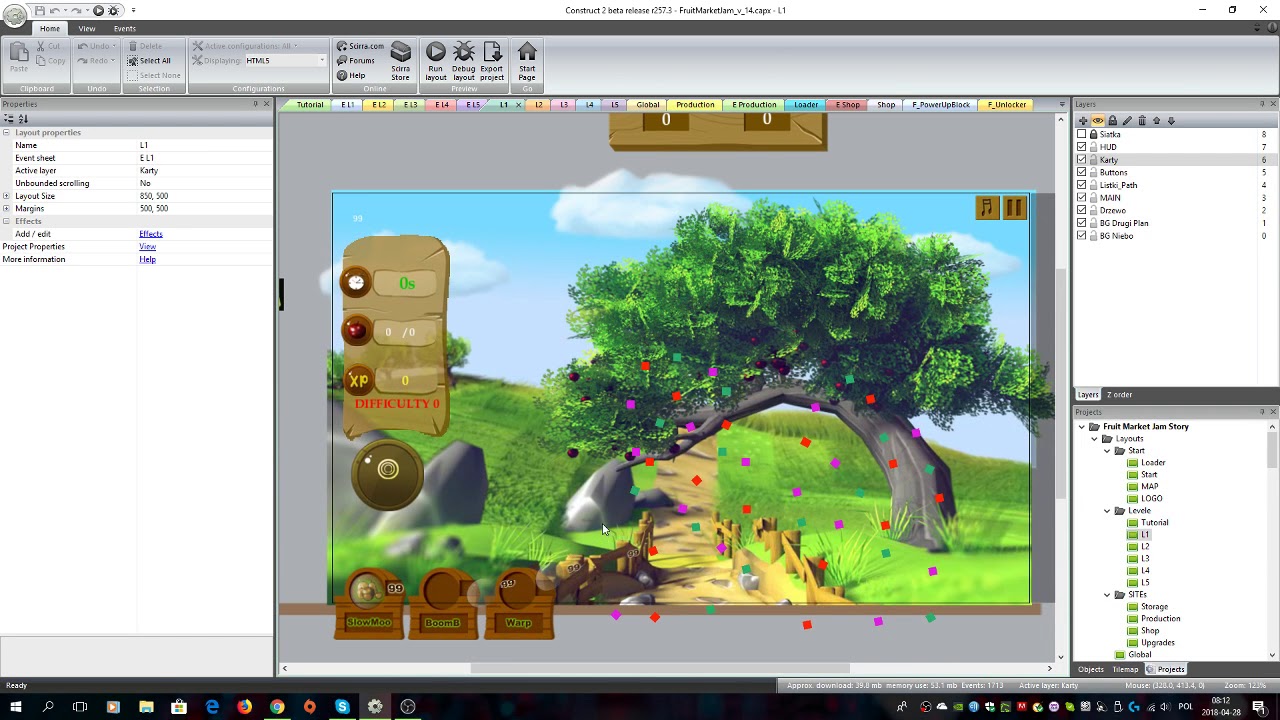Click the Help link under More information

(147, 260)
